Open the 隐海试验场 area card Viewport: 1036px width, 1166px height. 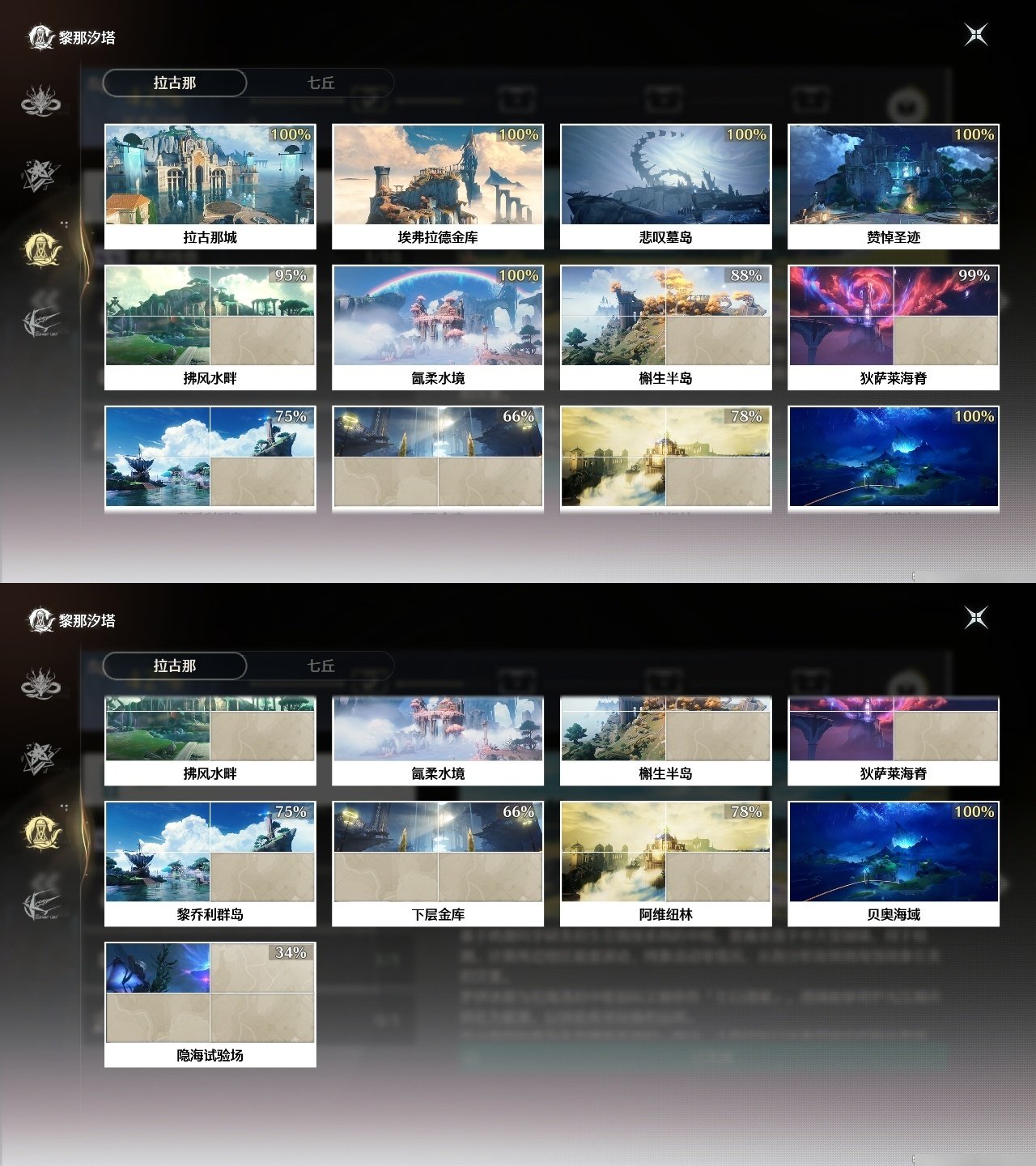pos(210,1004)
